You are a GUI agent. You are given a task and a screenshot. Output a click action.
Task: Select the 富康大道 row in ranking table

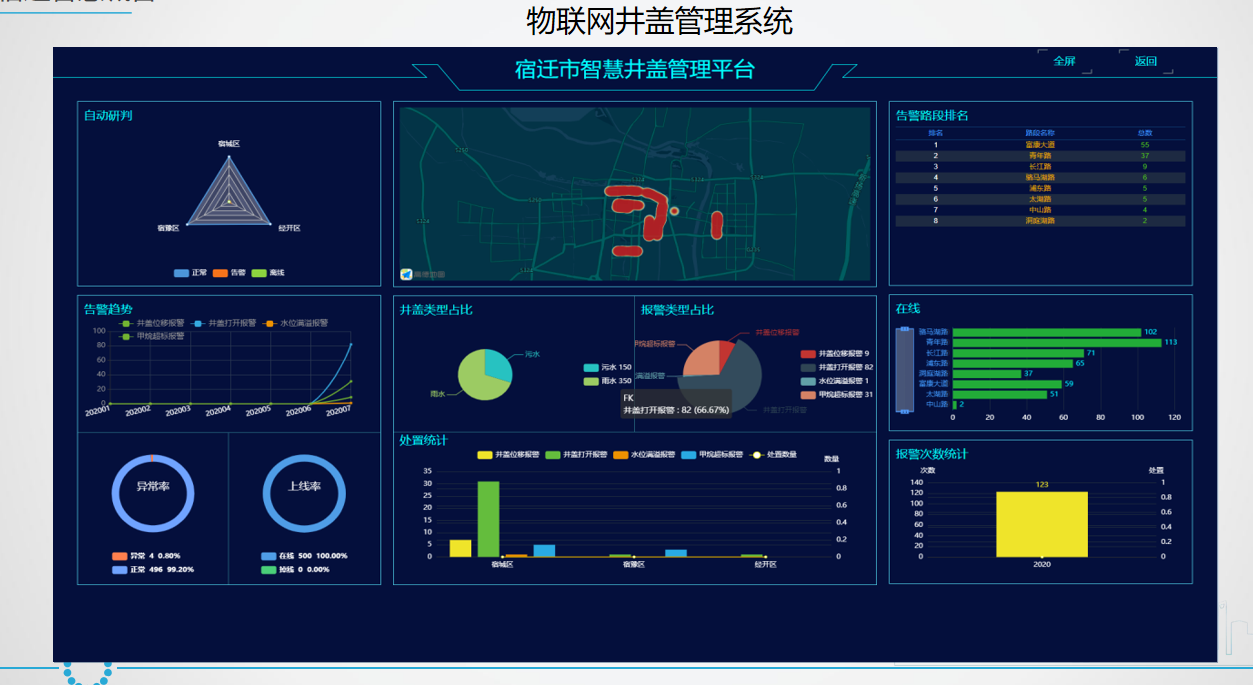[x=1040, y=145]
